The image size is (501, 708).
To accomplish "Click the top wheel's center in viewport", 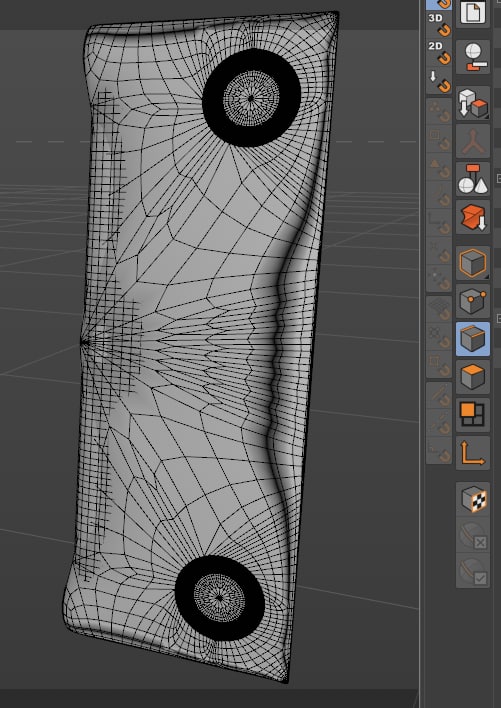I will click(251, 98).
